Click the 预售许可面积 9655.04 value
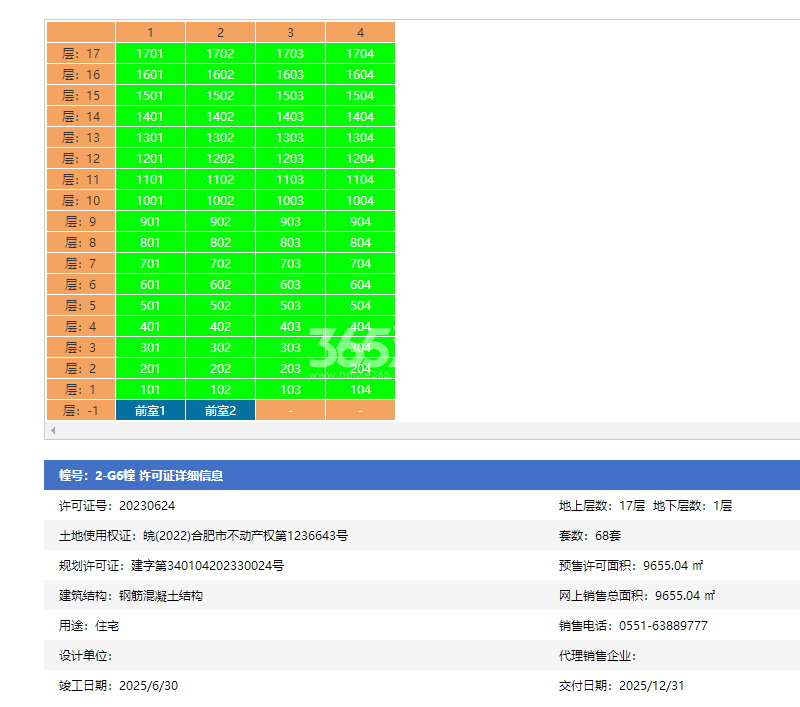Image resolution: width=800 pixels, height=707 pixels. 673,566
